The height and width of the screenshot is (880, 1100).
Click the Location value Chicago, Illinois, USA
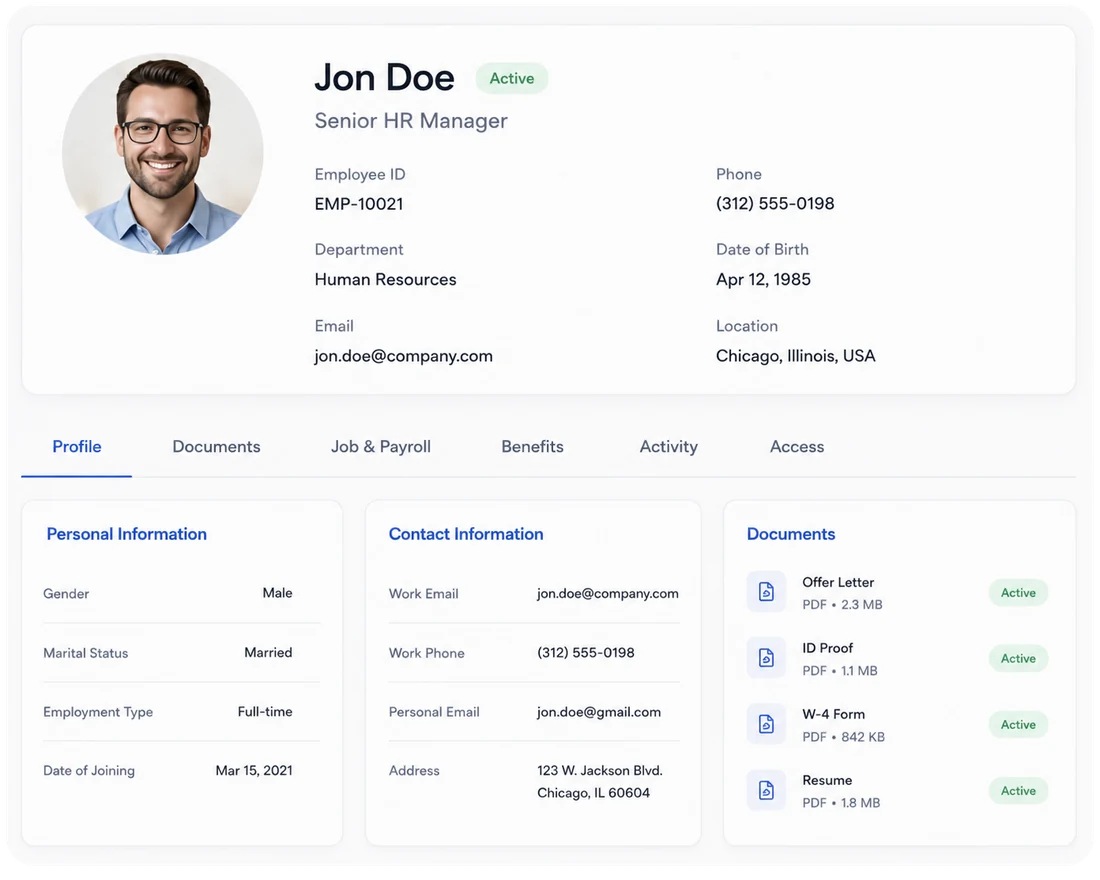pyautogui.click(x=796, y=356)
